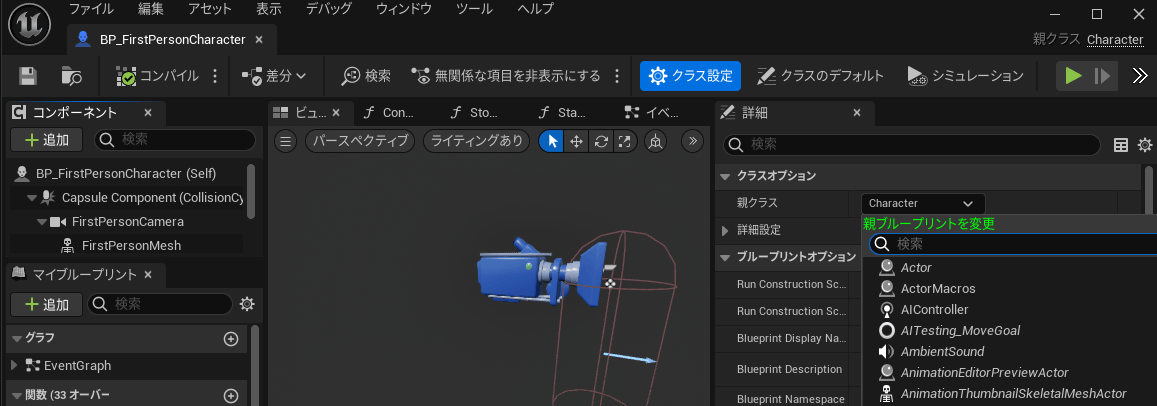Expand the EventGraph tree item
Image resolution: width=1157 pixels, height=406 pixels.
pyautogui.click(x=15, y=365)
